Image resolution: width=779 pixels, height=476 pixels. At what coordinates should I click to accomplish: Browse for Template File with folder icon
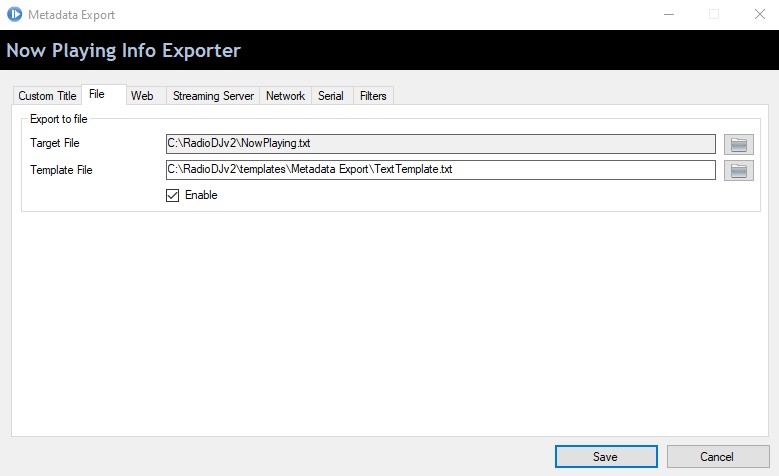(x=738, y=170)
